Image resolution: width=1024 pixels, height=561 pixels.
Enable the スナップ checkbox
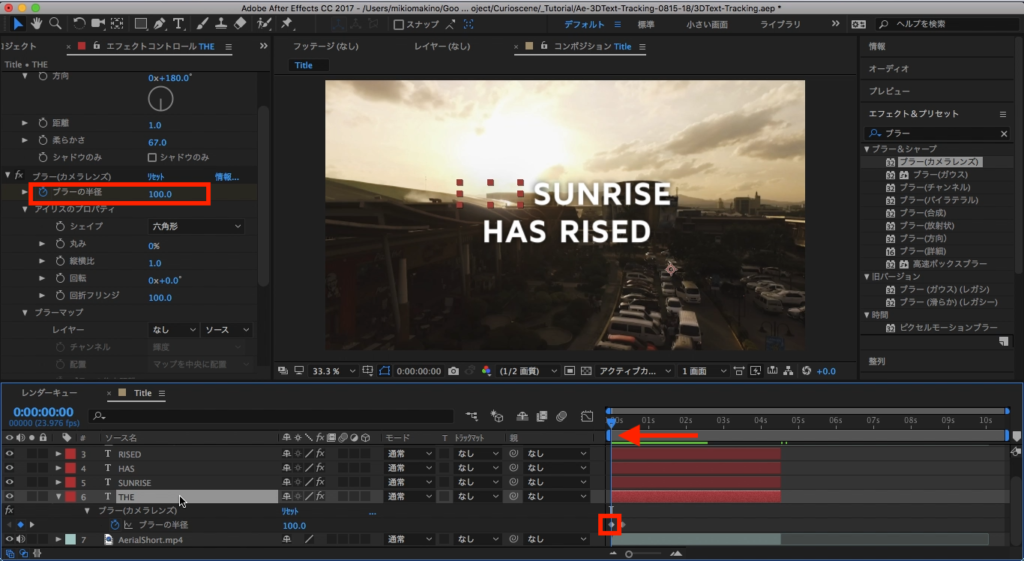(399, 24)
